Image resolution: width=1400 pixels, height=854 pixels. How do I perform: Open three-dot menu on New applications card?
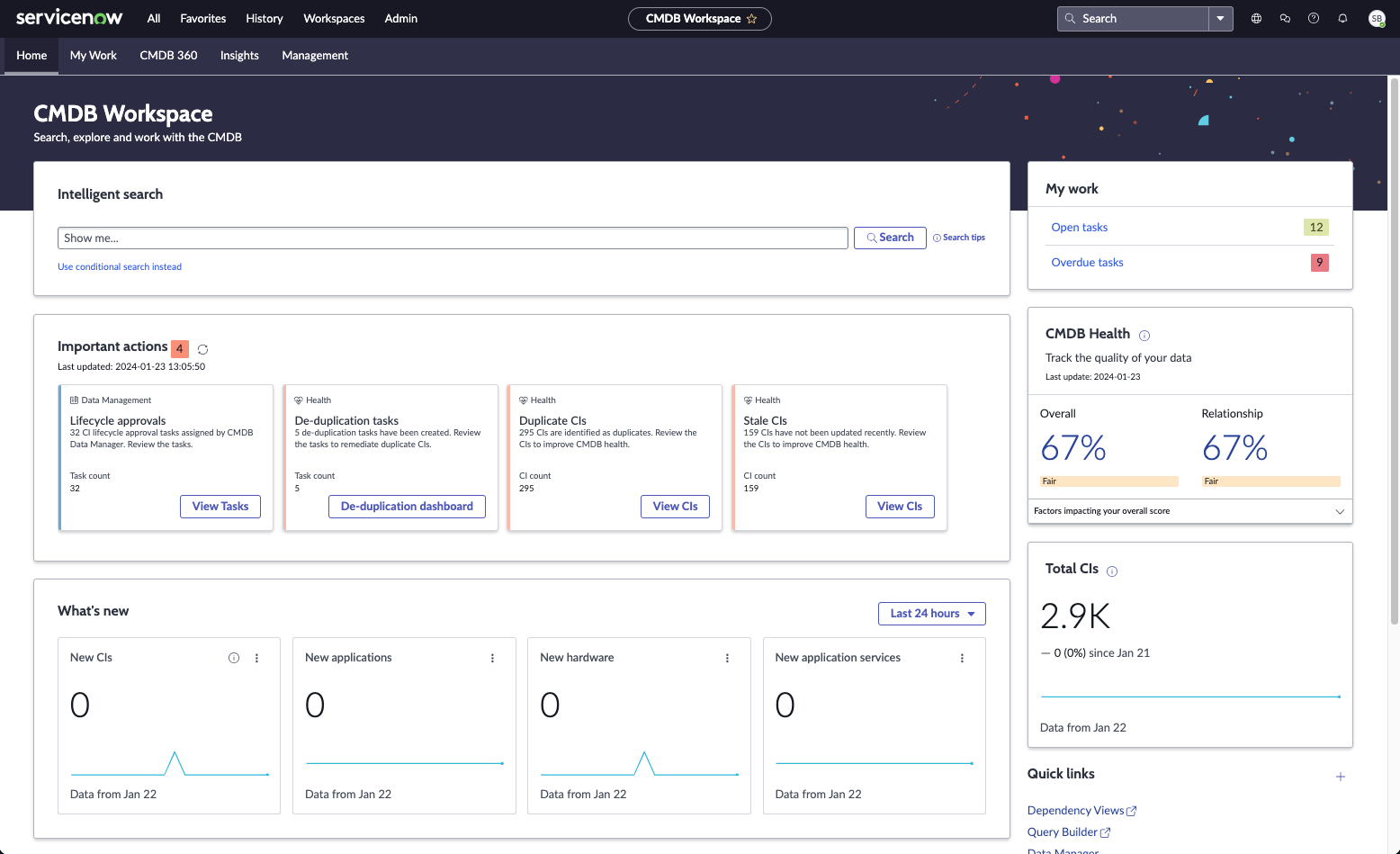[x=492, y=658]
